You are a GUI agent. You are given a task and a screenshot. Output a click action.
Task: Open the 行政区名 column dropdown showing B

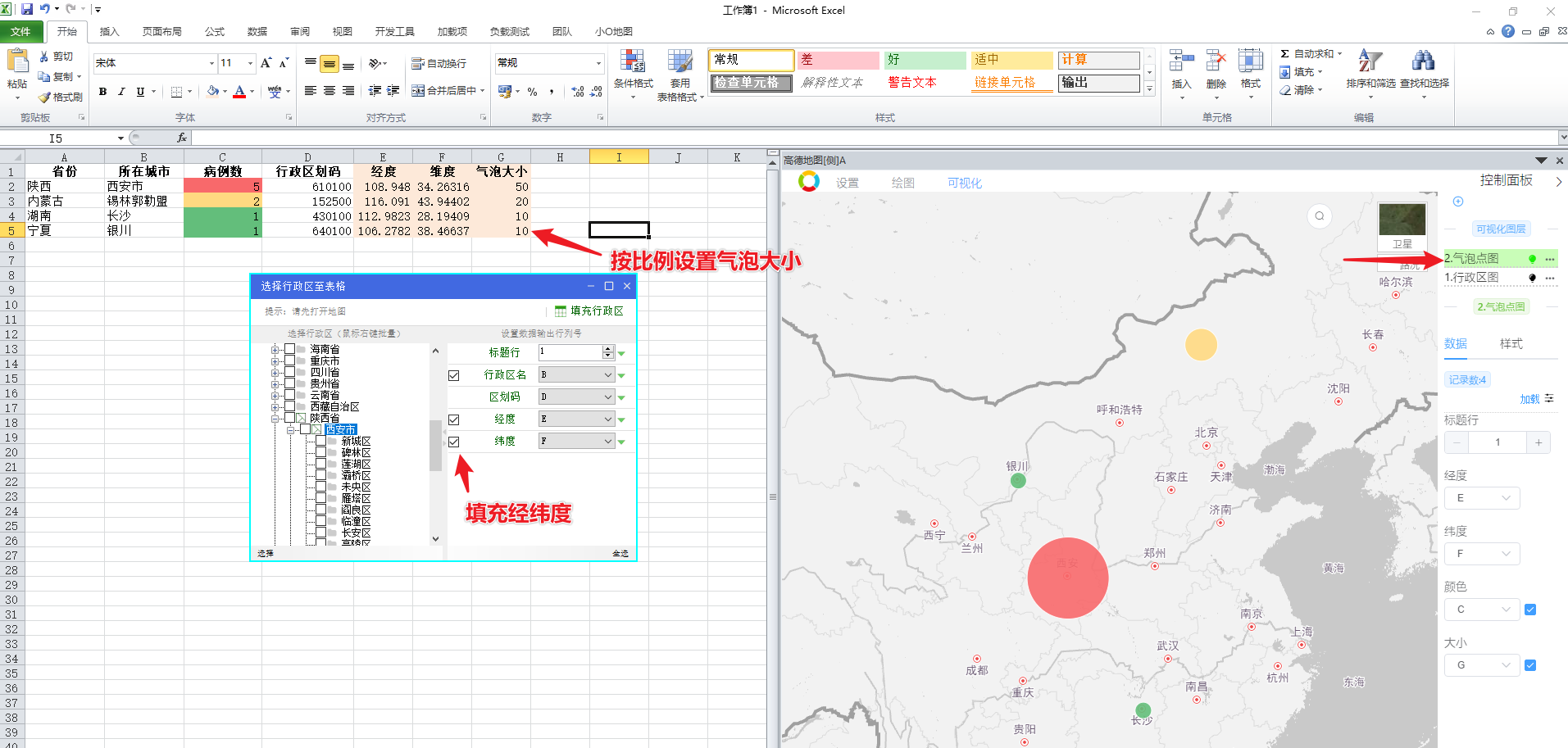(x=577, y=374)
